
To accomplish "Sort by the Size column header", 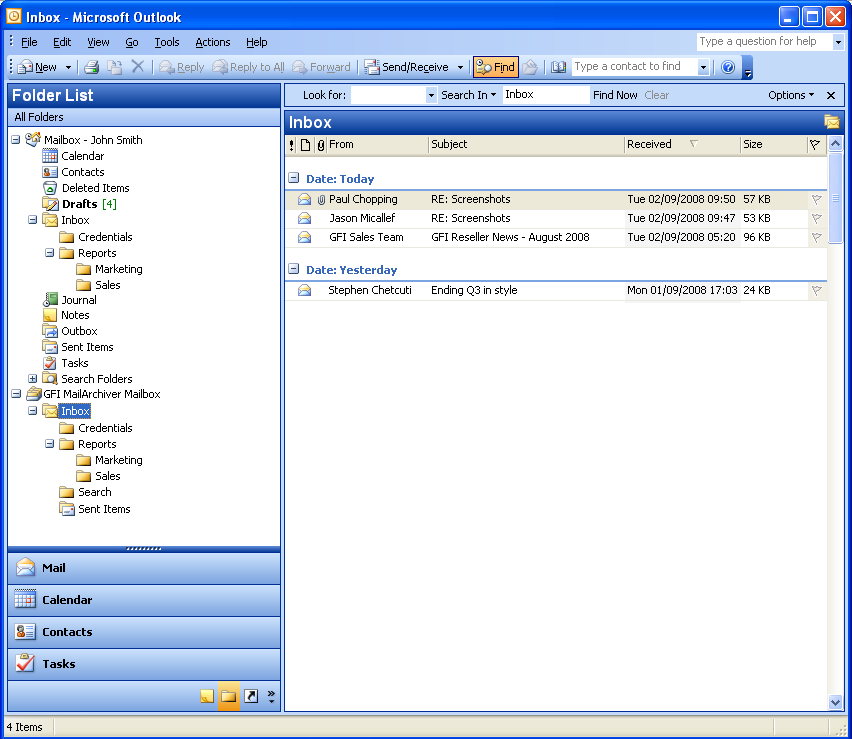I will pos(773,145).
